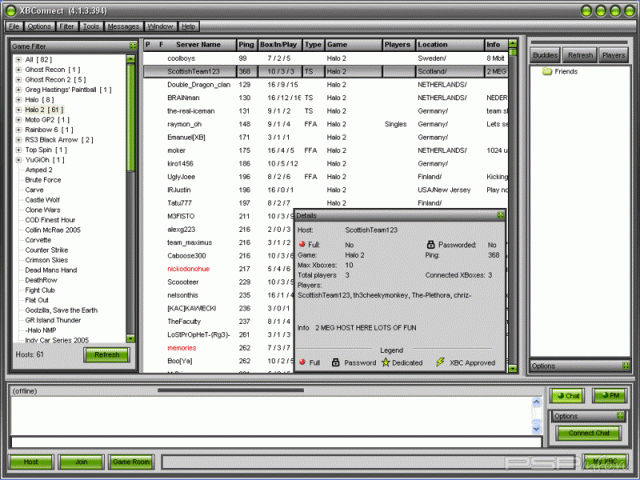The height and width of the screenshot is (480, 640).
Task: Click the Details panel green corner icon
Action: click(x=500, y=215)
